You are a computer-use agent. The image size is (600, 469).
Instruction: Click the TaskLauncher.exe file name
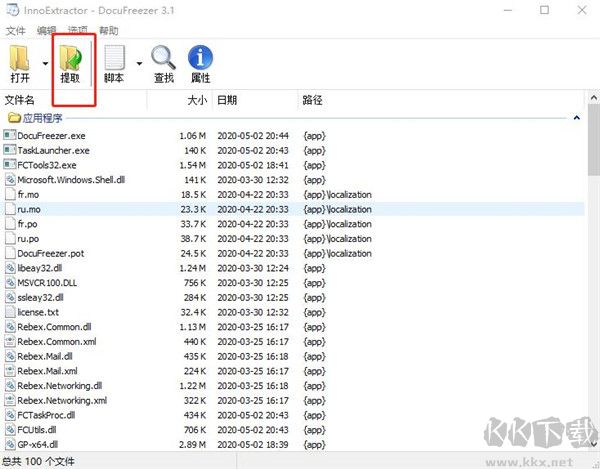coord(54,150)
